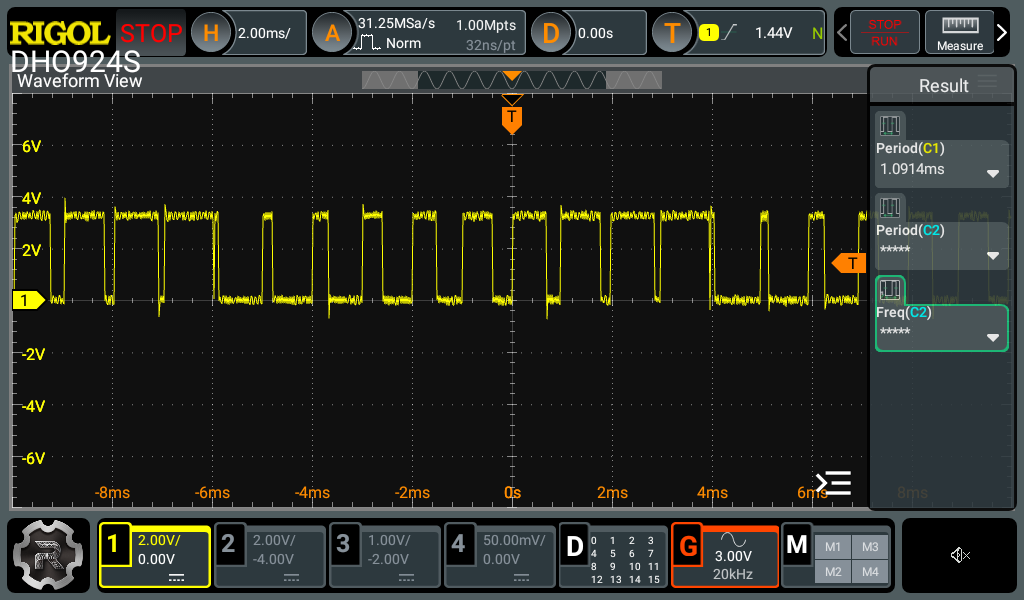Select the Freq(C2) measurement item

pyautogui.click(x=942, y=328)
